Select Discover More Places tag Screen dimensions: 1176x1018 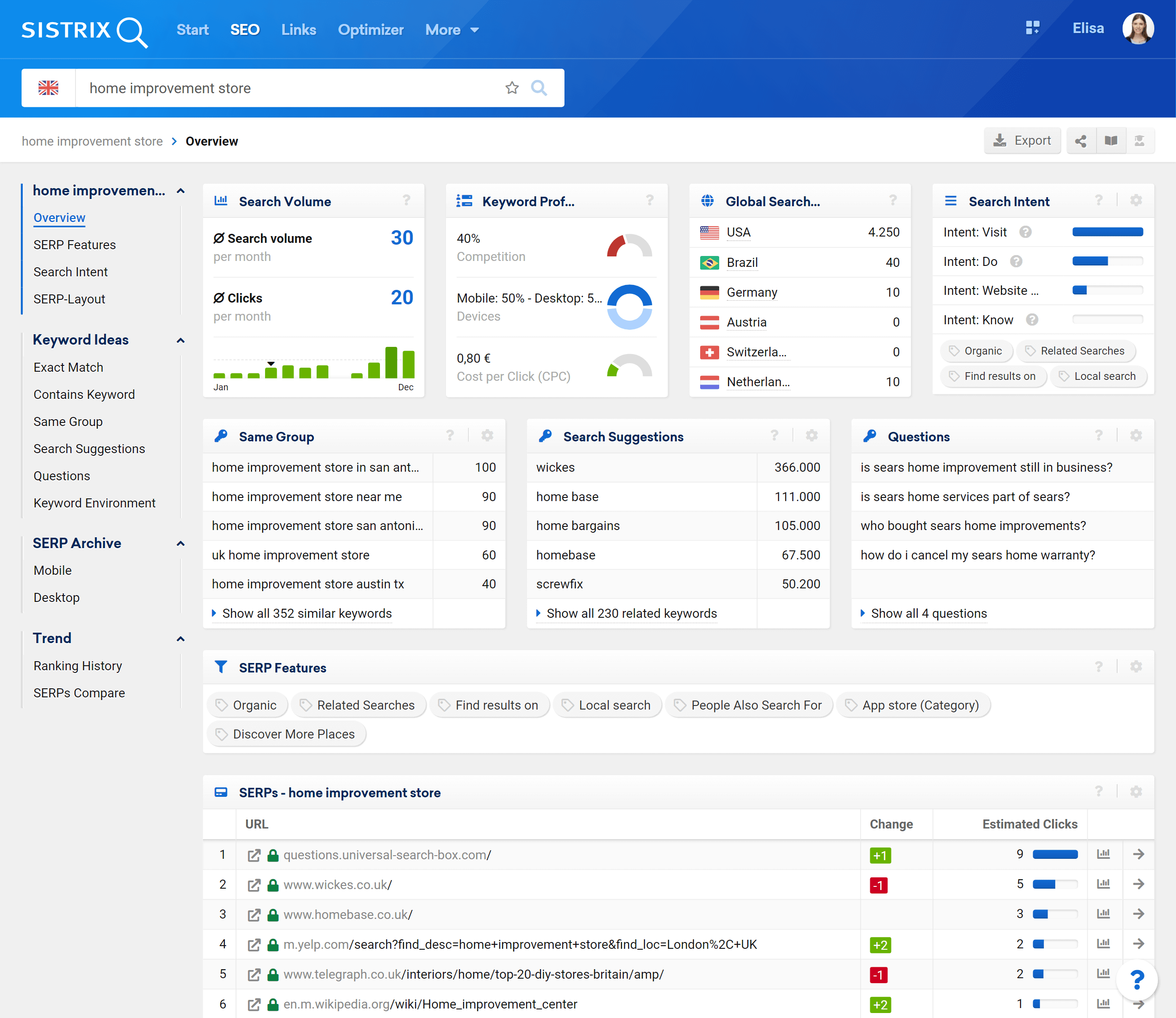pos(286,734)
